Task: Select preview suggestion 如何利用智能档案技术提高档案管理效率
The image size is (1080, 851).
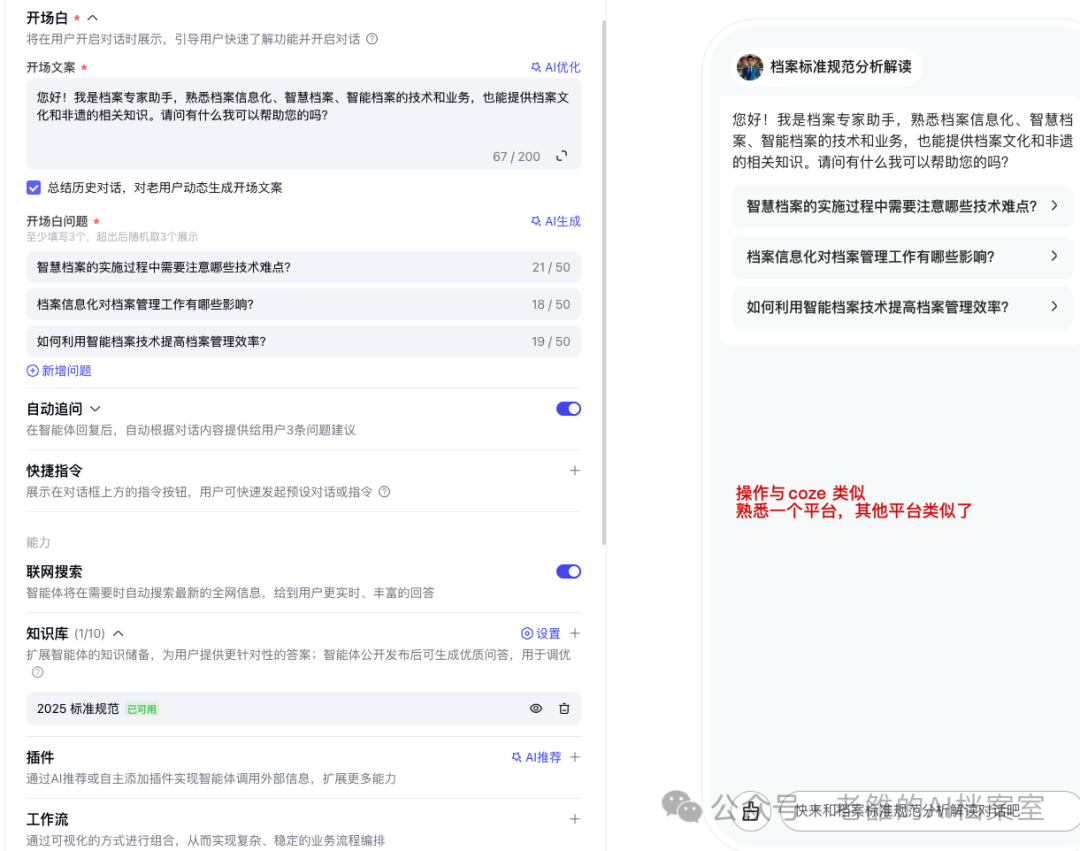Action: point(902,307)
